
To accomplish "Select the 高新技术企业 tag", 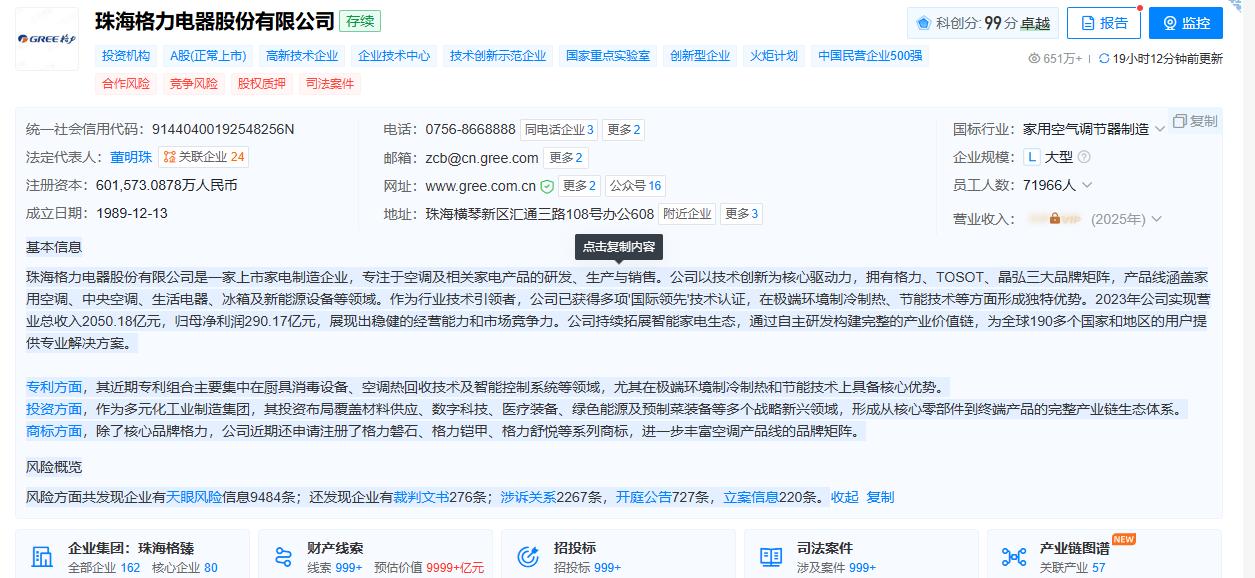I will tap(302, 56).
